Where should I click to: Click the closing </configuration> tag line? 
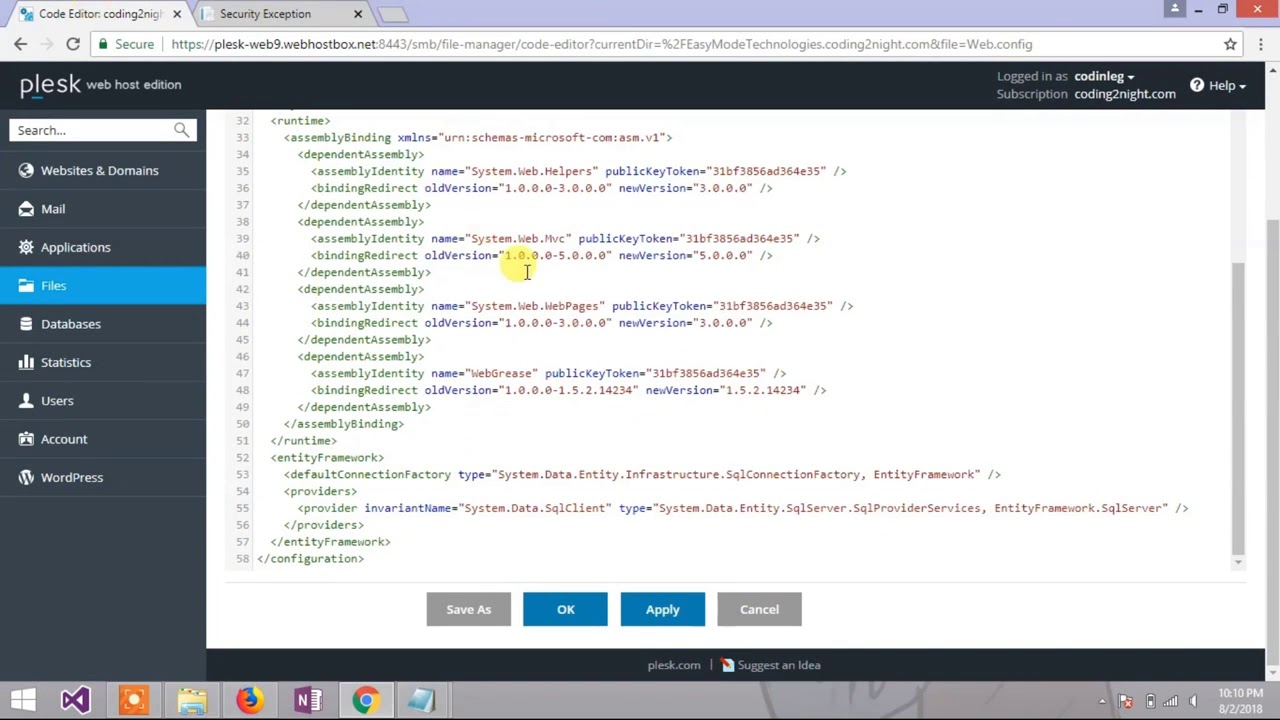tap(310, 559)
